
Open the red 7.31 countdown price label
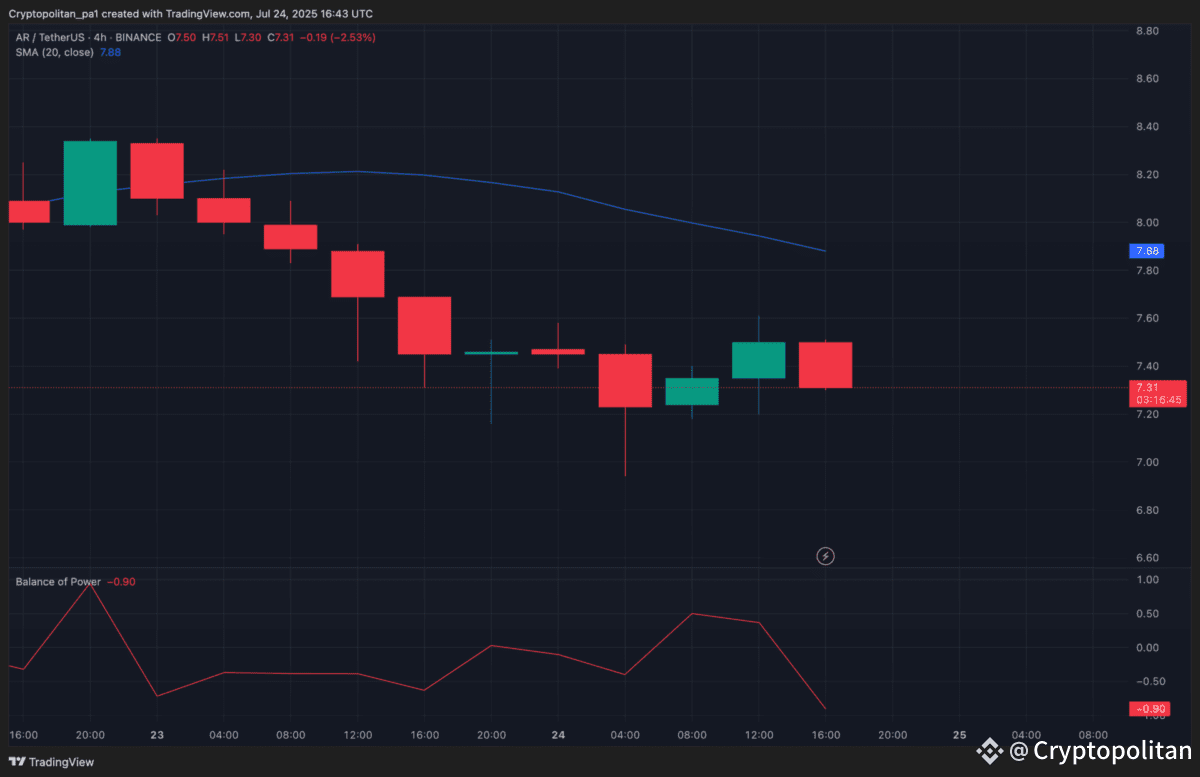tap(1157, 393)
